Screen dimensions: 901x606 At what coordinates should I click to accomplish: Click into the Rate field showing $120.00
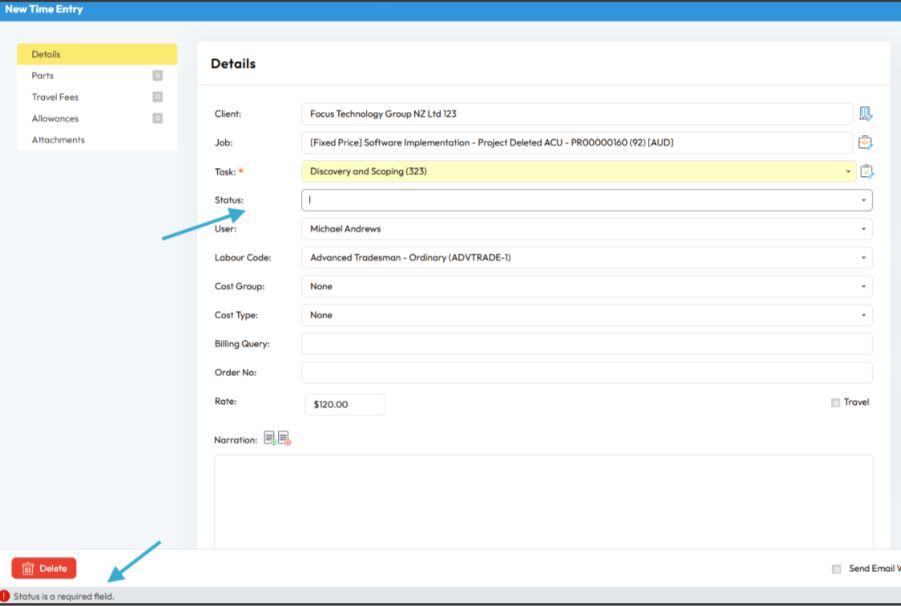point(344,404)
